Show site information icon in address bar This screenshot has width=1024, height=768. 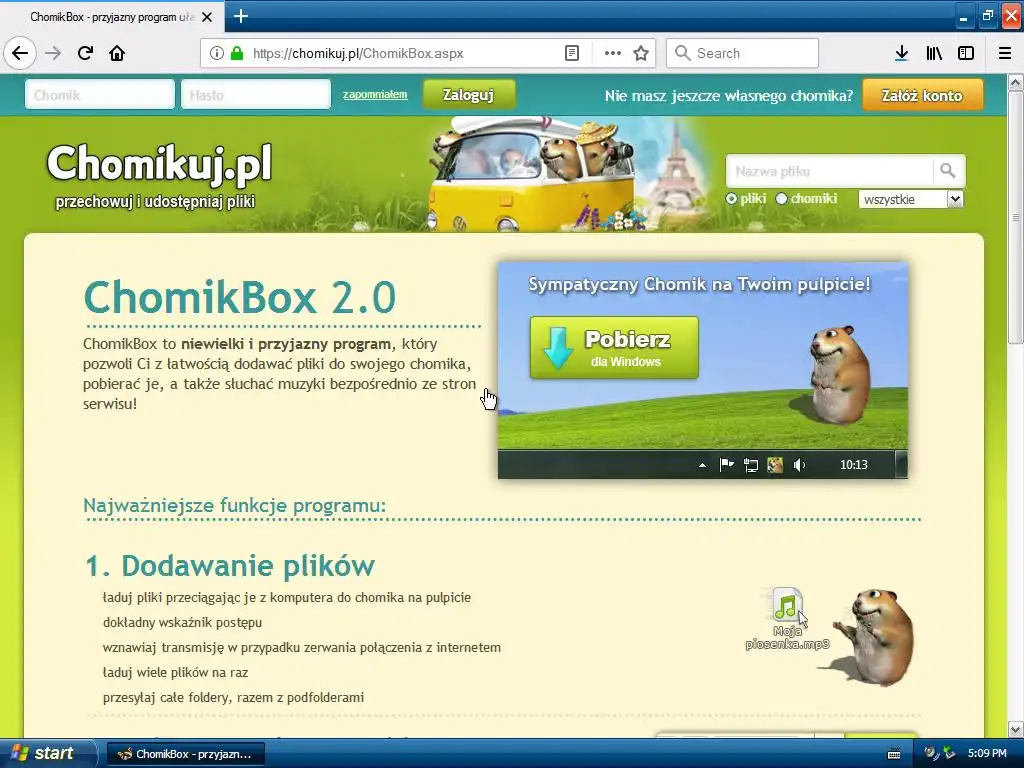(x=216, y=54)
